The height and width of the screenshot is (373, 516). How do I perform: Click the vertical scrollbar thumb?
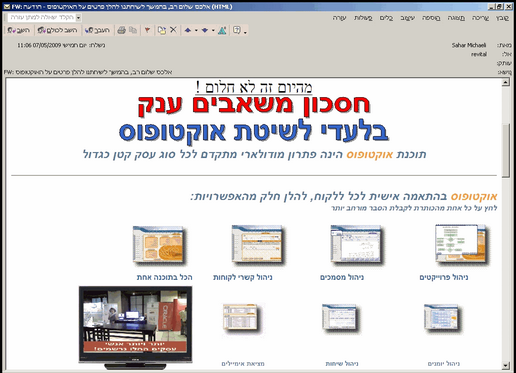(506, 151)
